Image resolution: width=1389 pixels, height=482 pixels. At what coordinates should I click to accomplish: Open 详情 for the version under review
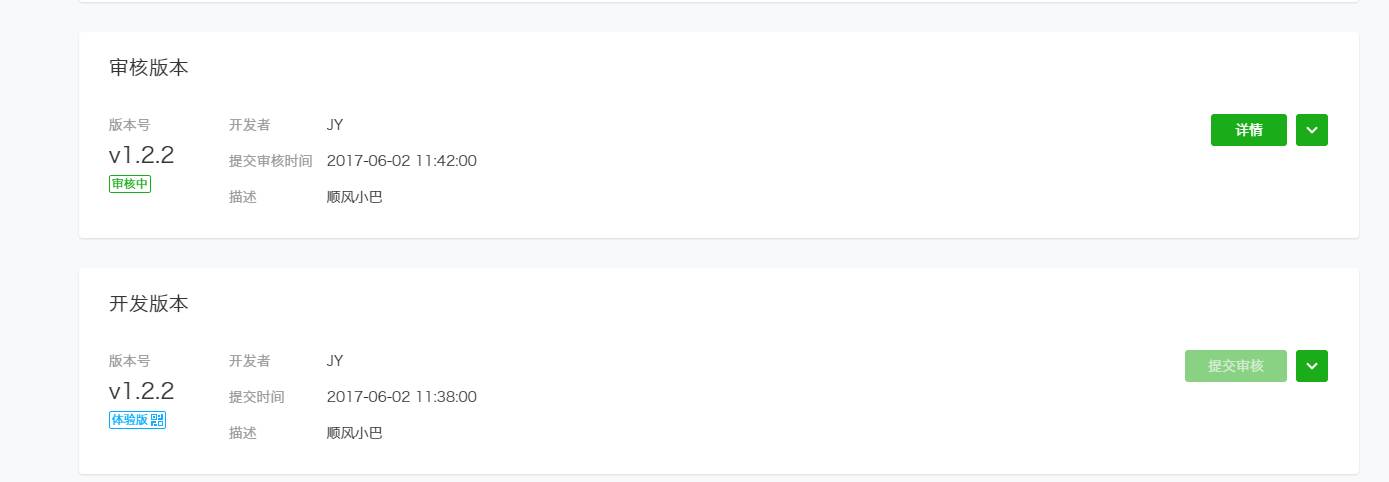coord(1248,130)
